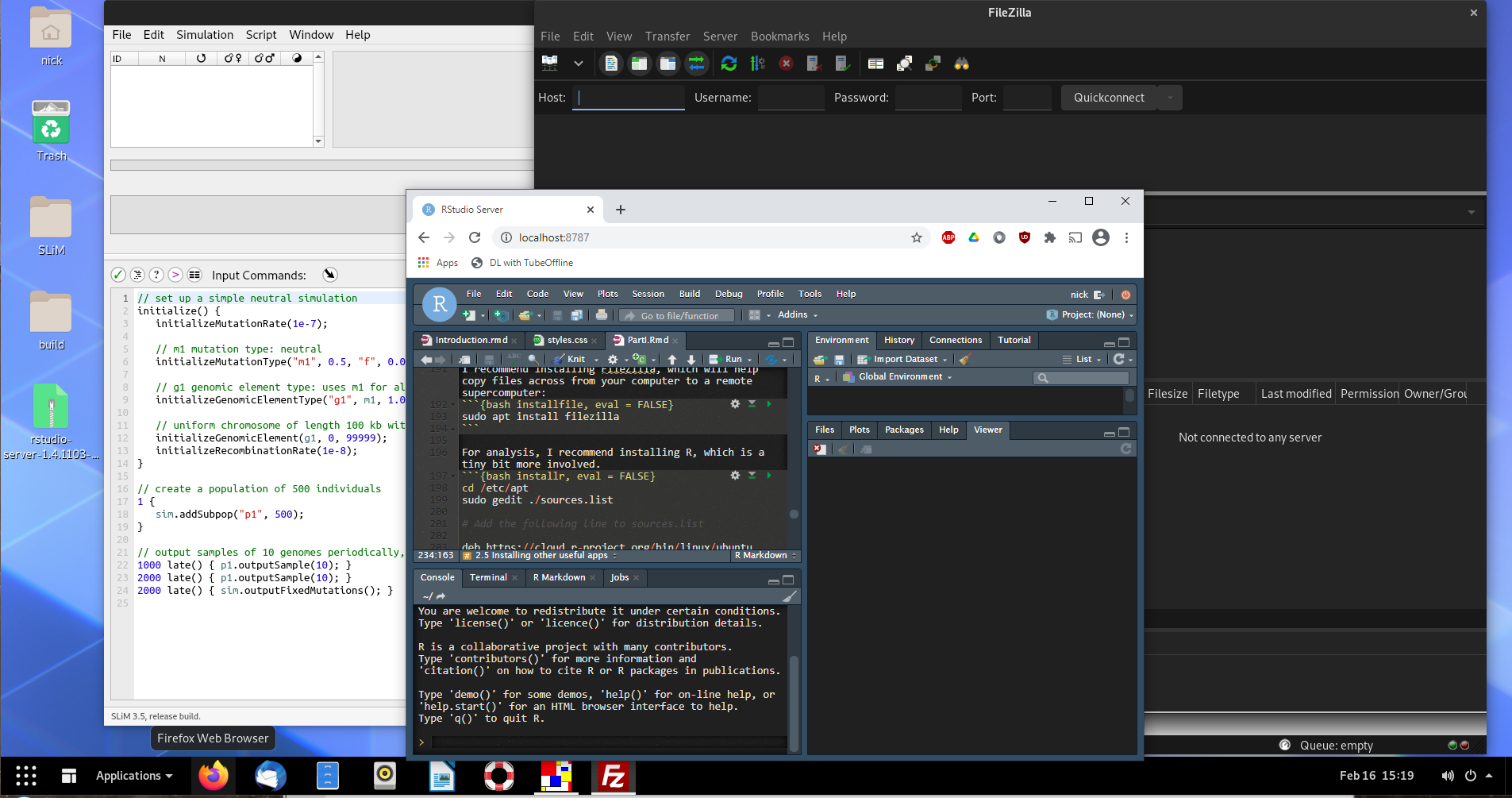Launch FileZilla from the taskbar
1512x798 pixels.
613,776
